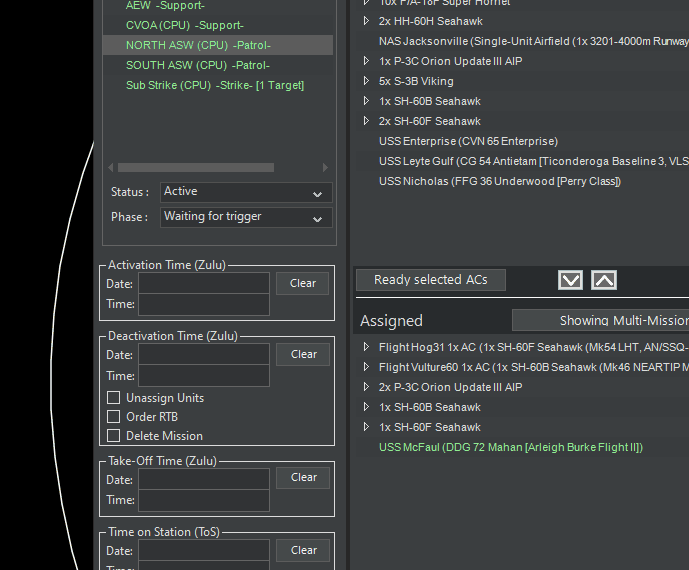Tick the Order RTB checkbox
Image resolution: width=689 pixels, height=570 pixels.
(x=114, y=417)
